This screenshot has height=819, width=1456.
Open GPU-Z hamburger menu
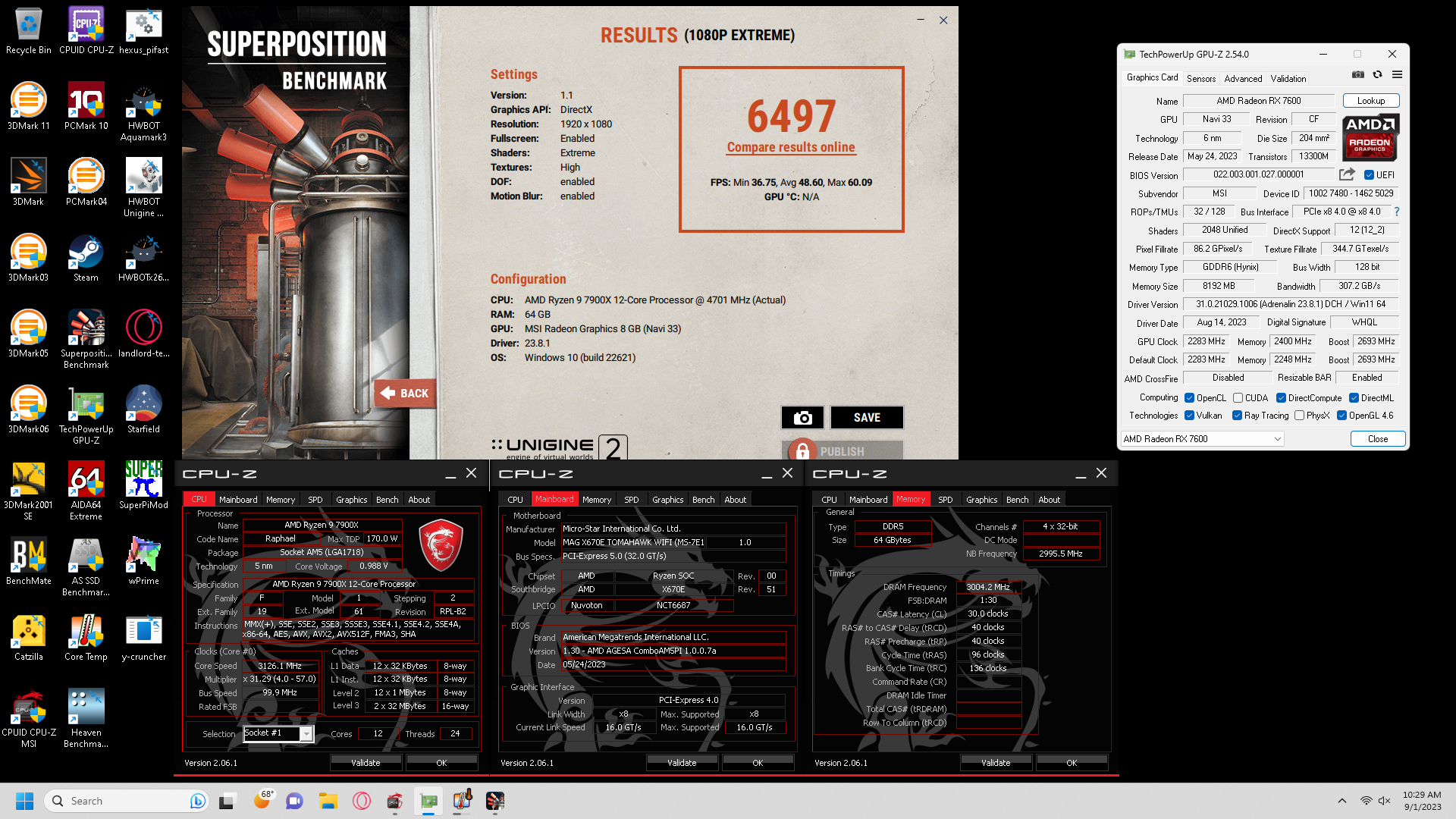1397,75
